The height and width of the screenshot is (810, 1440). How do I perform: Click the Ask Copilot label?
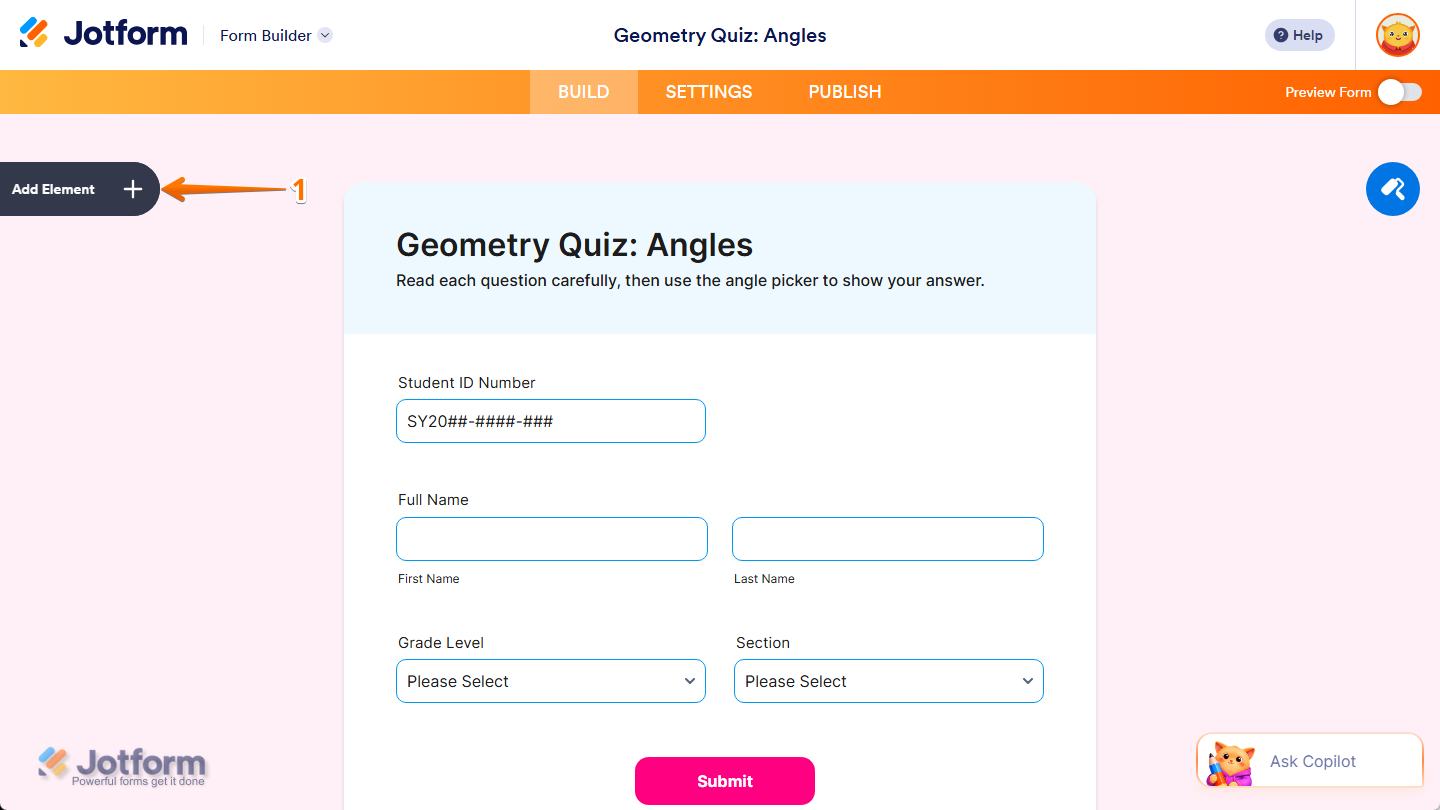click(1313, 760)
